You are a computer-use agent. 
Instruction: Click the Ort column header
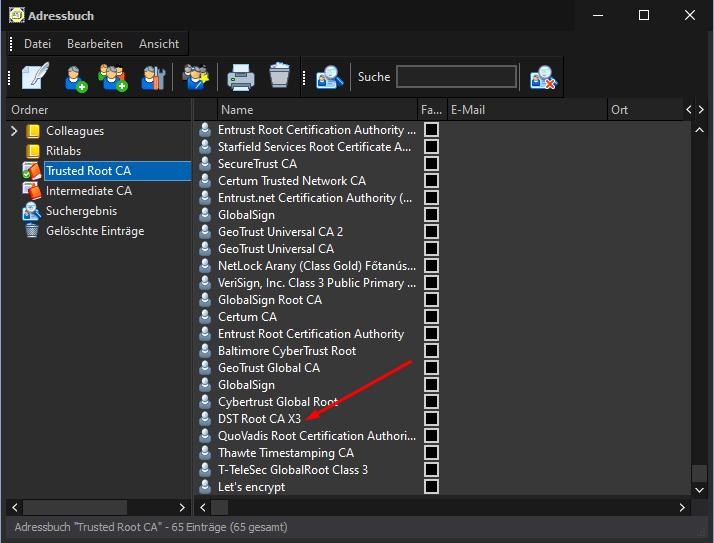645,110
